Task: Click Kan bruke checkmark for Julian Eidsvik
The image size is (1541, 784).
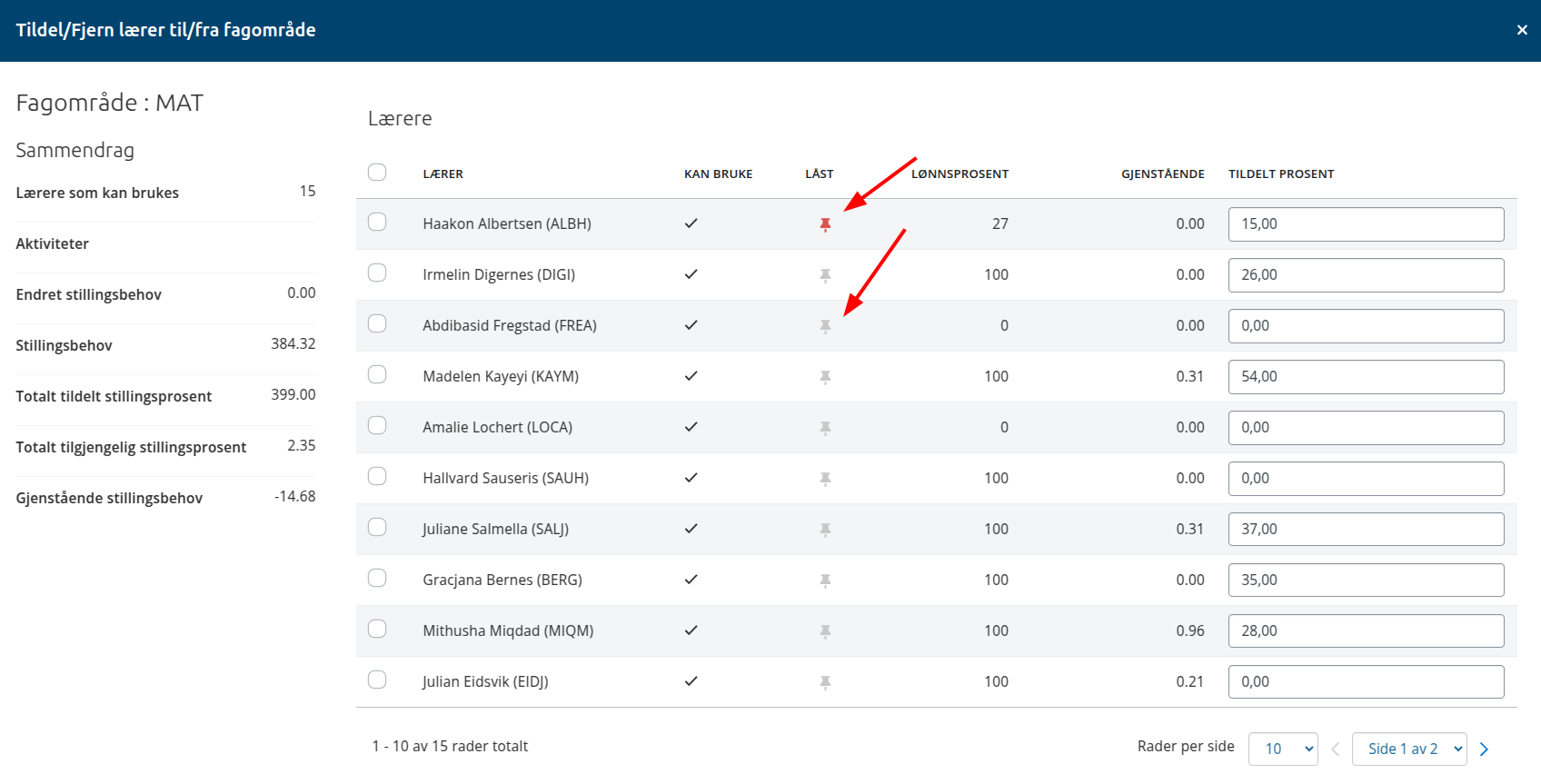Action: pos(691,681)
